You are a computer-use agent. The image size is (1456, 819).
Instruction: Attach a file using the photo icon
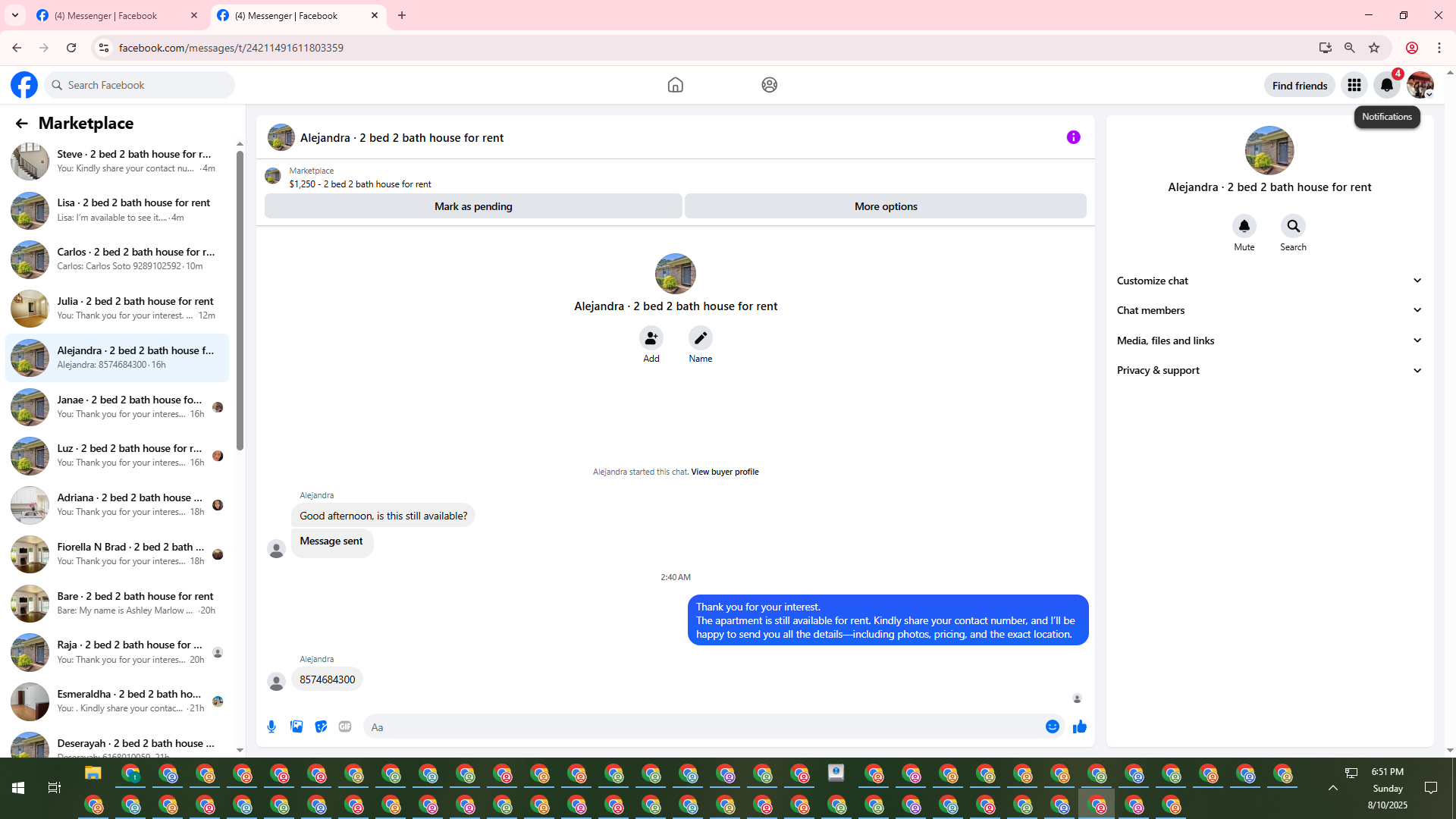[297, 726]
